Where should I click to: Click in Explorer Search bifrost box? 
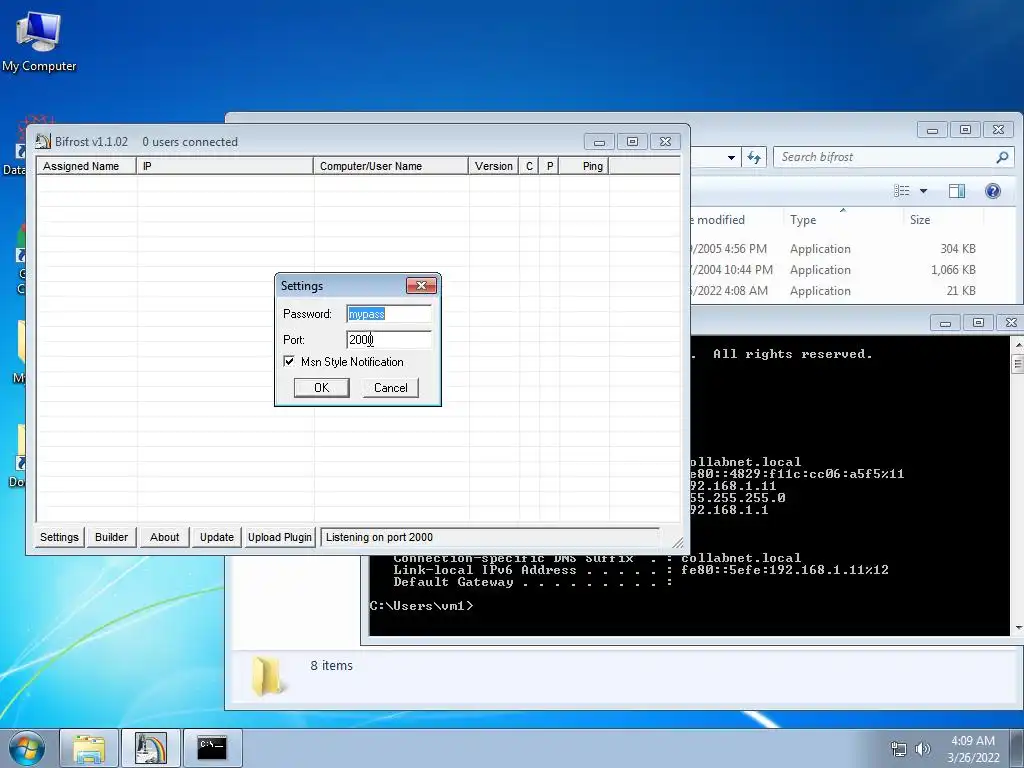point(885,157)
